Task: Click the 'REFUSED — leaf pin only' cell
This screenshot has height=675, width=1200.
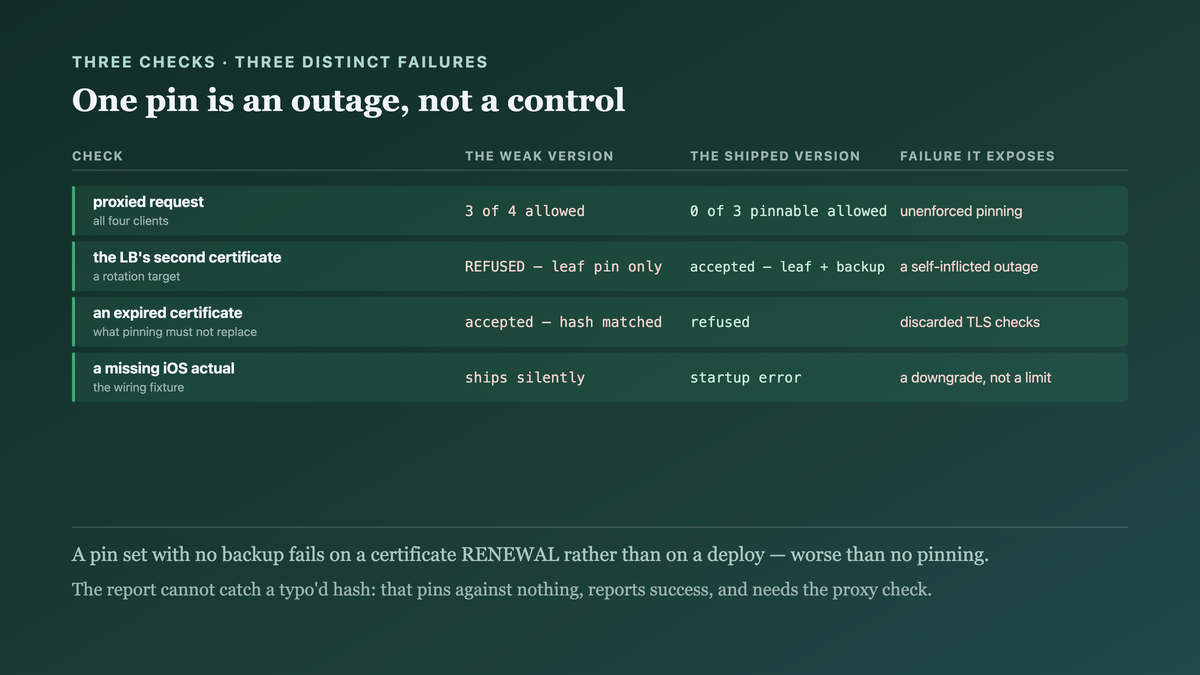Action: 563,267
